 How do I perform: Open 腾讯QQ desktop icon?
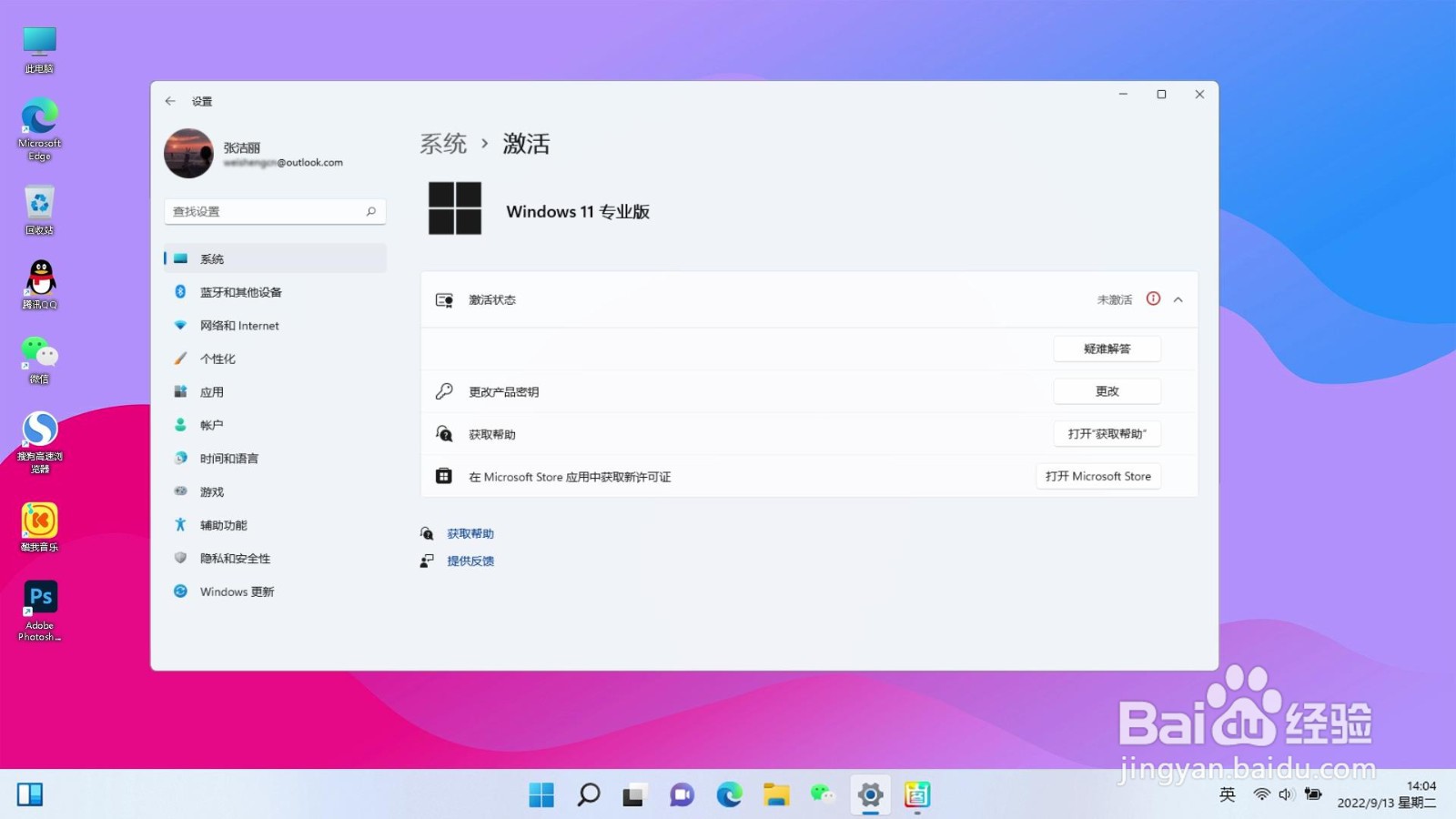pyautogui.click(x=39, y=284)
